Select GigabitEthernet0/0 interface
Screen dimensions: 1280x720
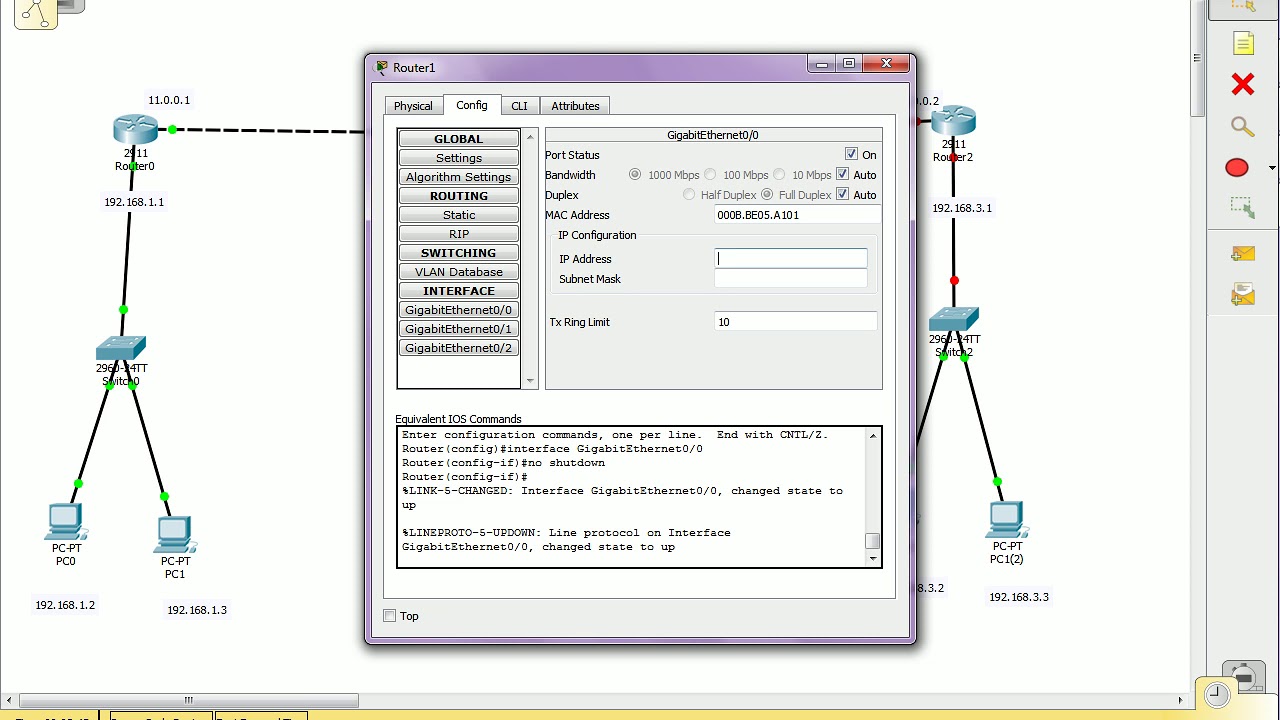click(x=459, y=310)
